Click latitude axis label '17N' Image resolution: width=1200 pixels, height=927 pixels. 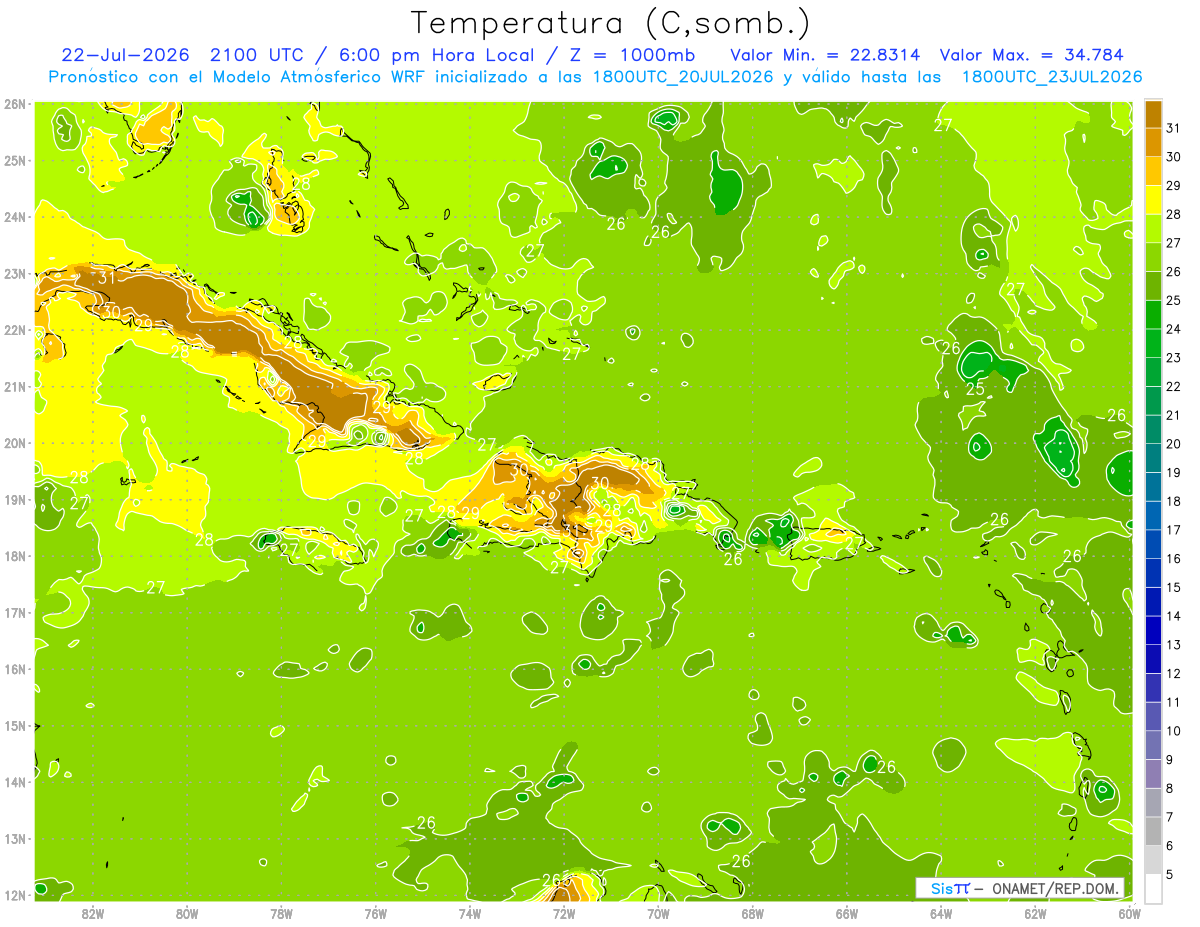click(x=15, y=613)
